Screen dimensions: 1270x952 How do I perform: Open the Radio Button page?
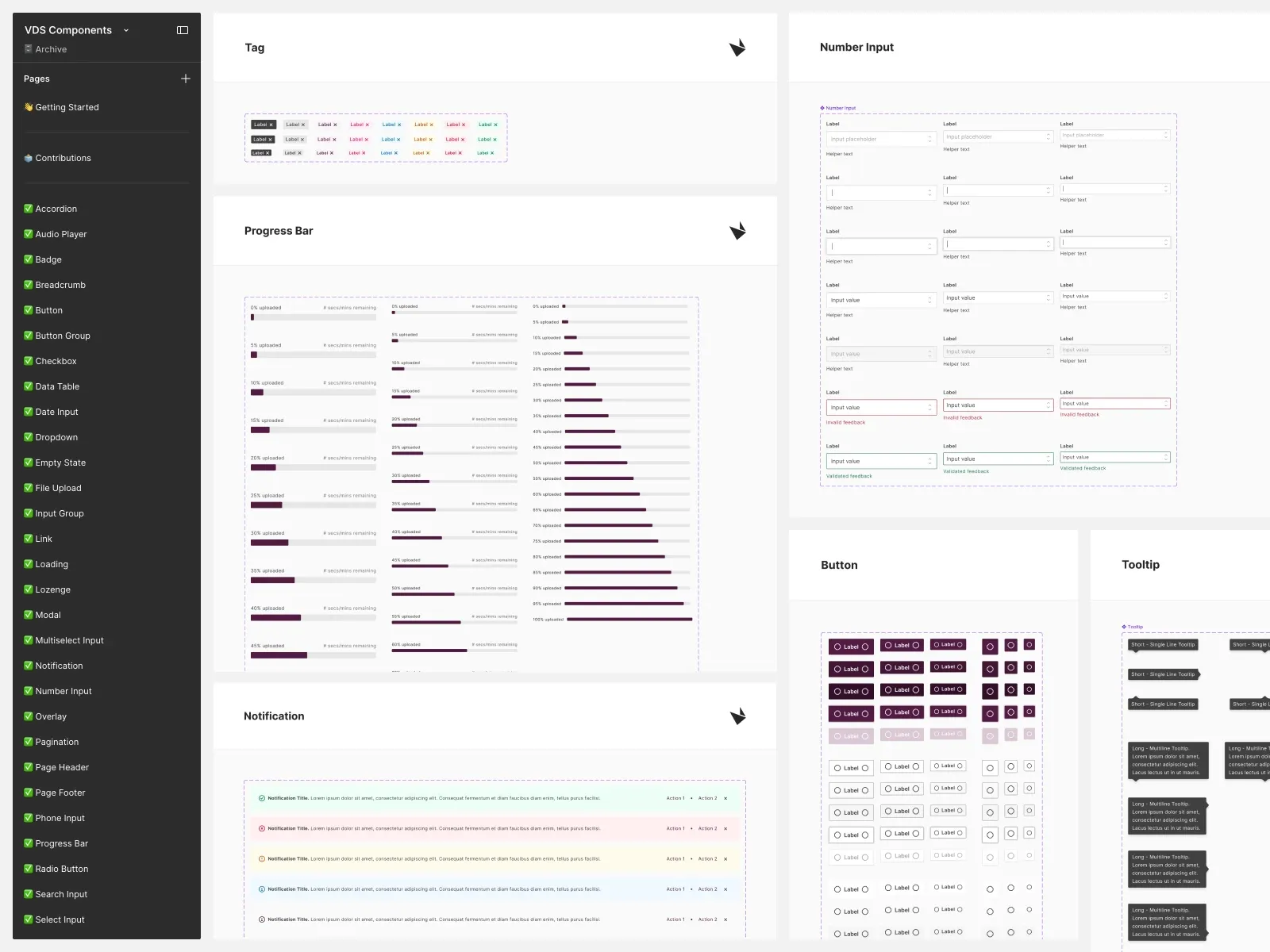click(x=62, y=869)
